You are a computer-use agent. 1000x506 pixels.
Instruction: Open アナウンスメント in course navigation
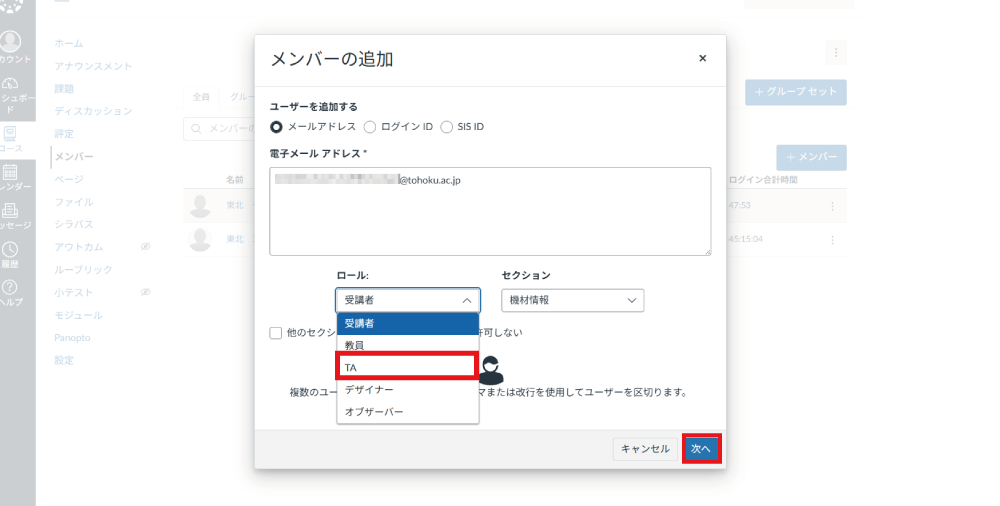pyautogui.click(x=93, y=66)
